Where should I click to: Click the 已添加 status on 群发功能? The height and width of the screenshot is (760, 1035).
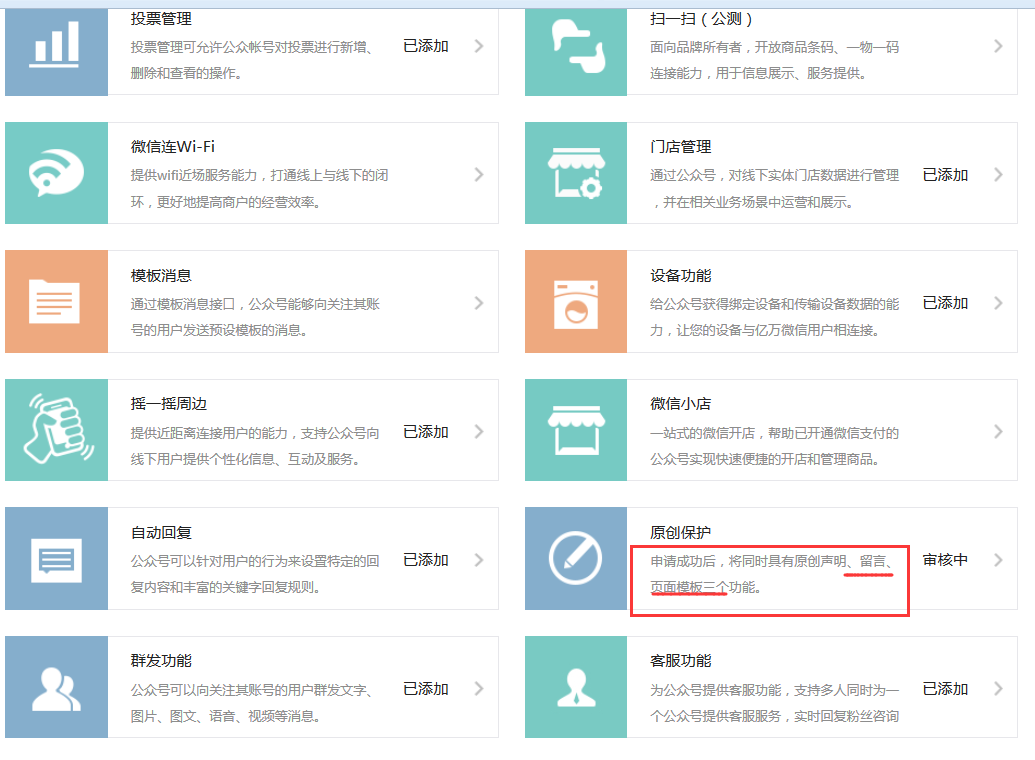click(425, 689)
